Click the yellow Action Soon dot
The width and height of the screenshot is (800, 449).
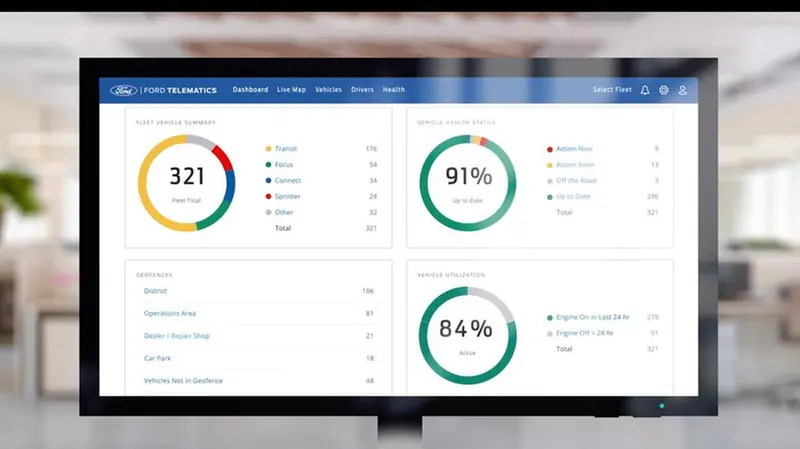pyautogui.click(x=549, y=165)
